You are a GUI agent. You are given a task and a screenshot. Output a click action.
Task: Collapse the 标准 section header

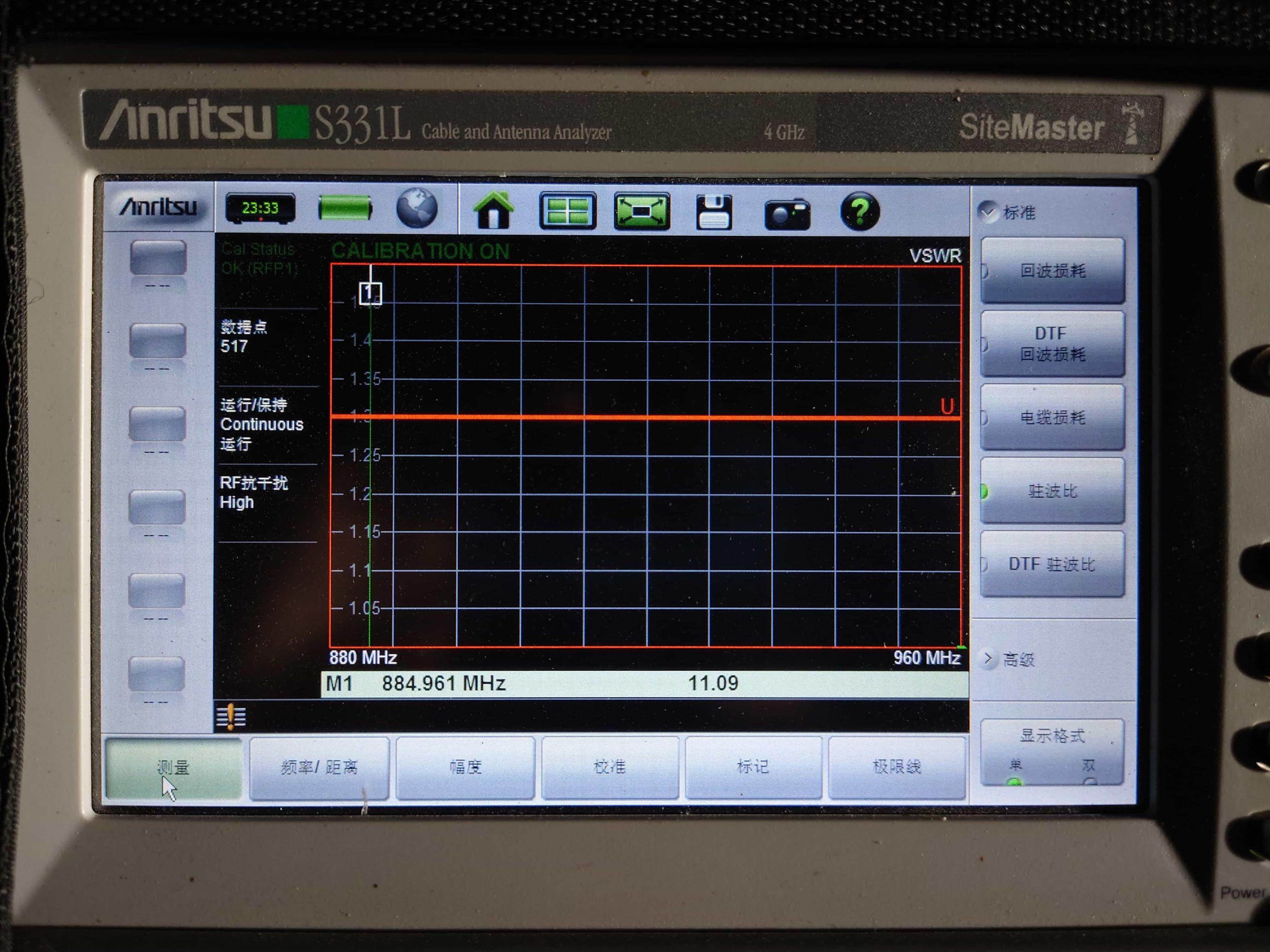click(1011, 212)
